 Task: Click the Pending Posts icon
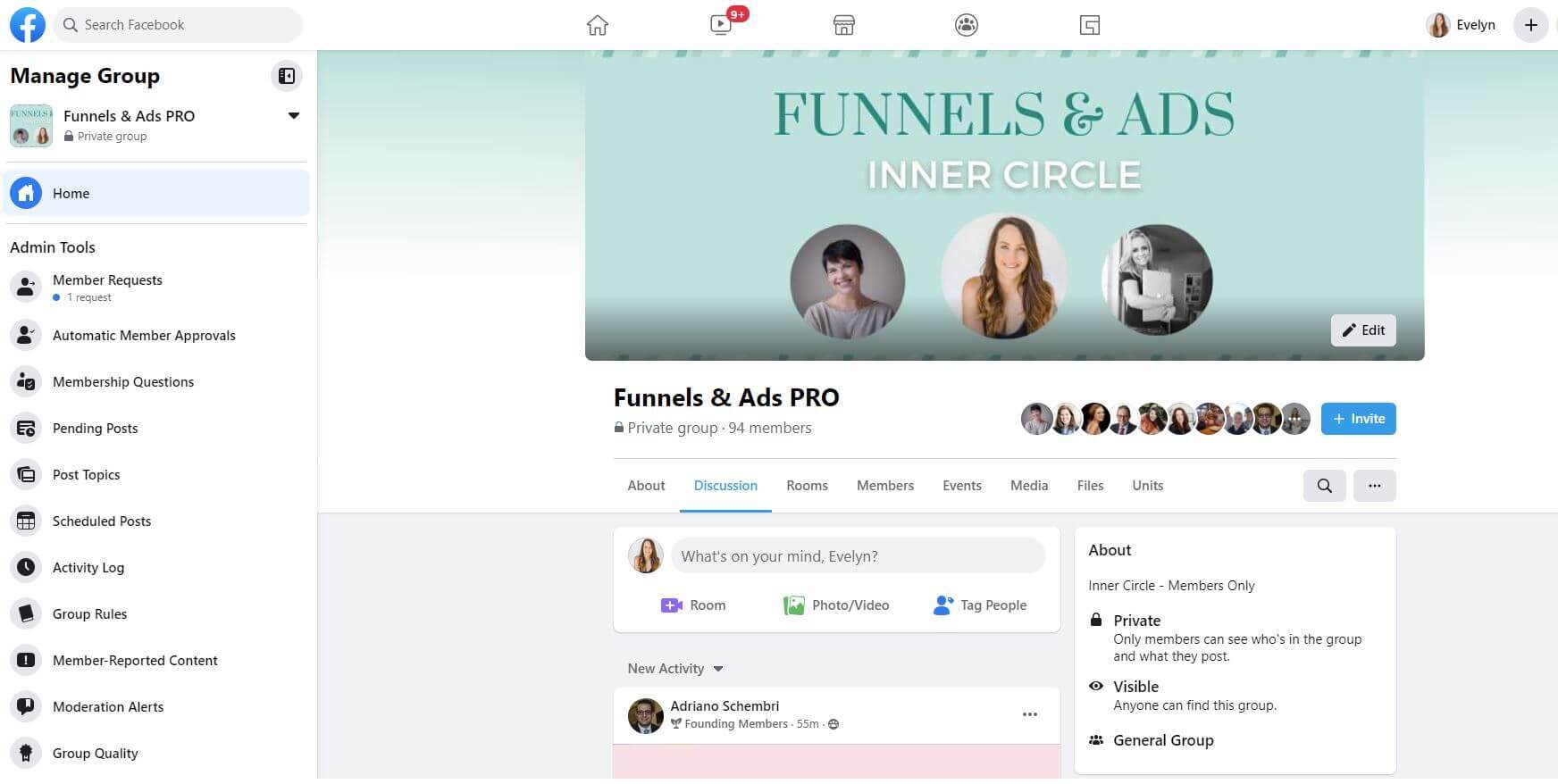click(26, 428)
